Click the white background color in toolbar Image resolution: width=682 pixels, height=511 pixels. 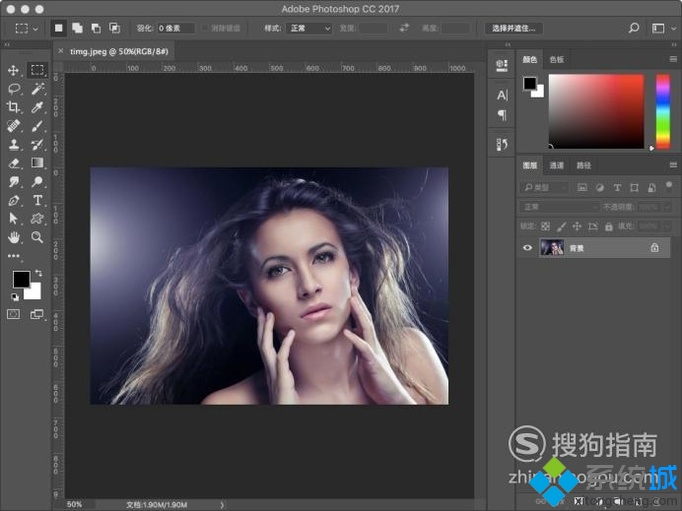pyautogui.click(x=34, y=292)
